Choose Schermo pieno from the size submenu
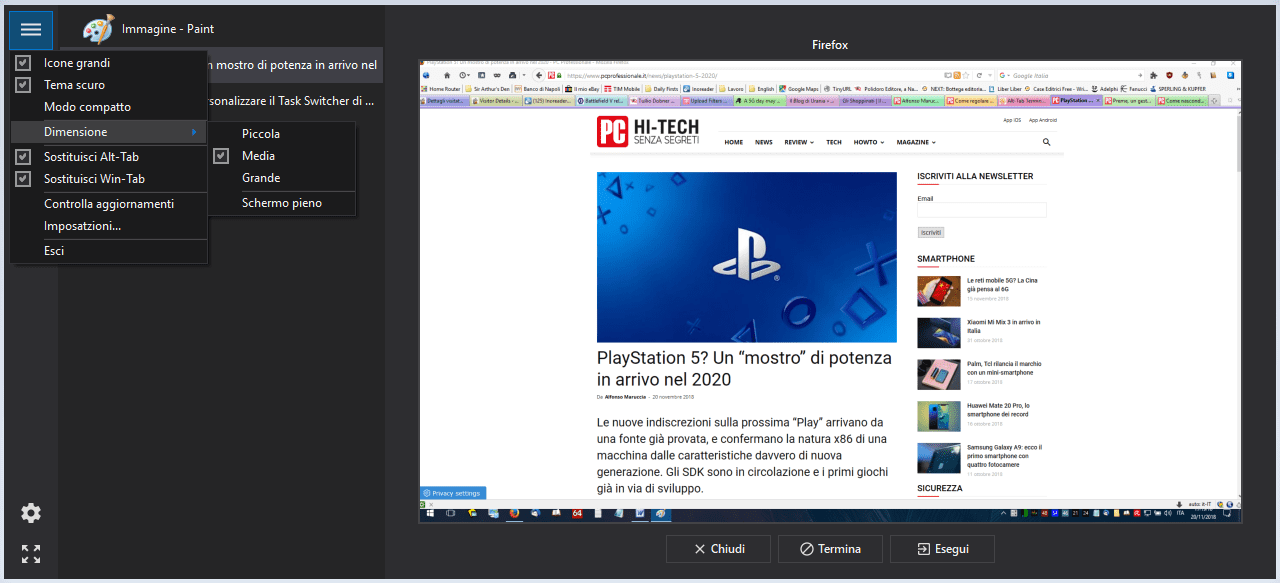The width and height of the screenshot is (1280, 583). [281, 203]
